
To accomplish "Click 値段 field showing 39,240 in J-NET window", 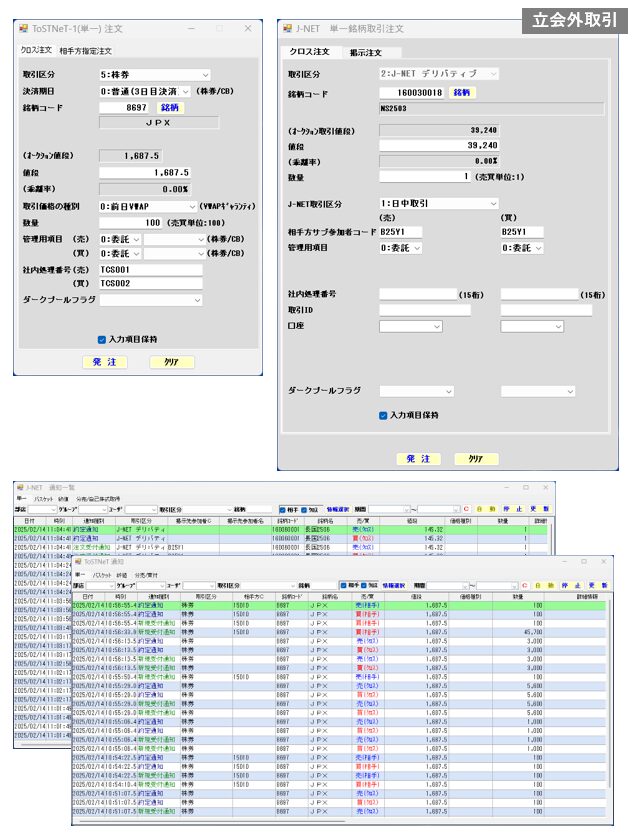I will [x=439, y=146].
